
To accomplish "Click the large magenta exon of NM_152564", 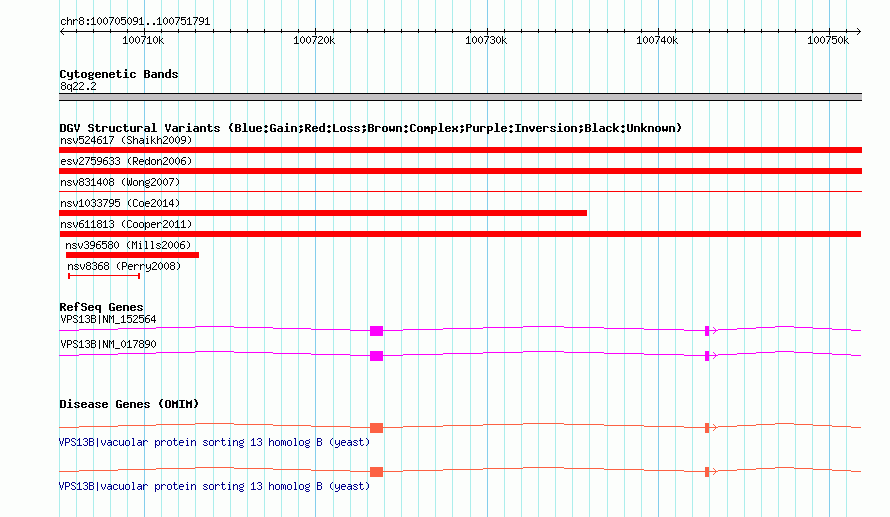I will (376, 331).
